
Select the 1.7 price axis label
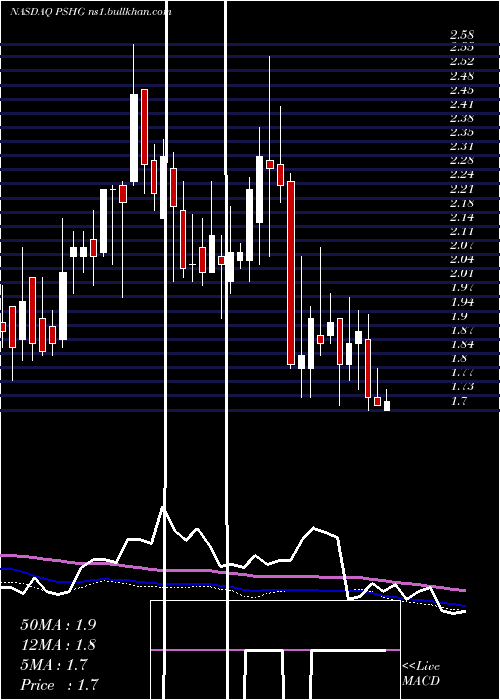pos(458,400)
